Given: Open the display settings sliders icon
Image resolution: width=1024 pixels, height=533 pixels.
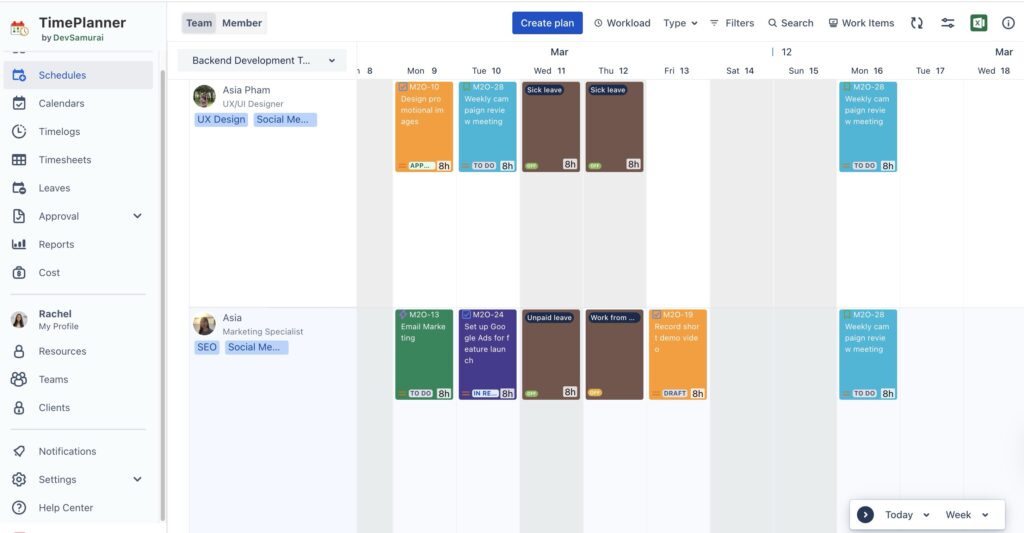Looking at the screenshot, I should click(x=948, y=23).
